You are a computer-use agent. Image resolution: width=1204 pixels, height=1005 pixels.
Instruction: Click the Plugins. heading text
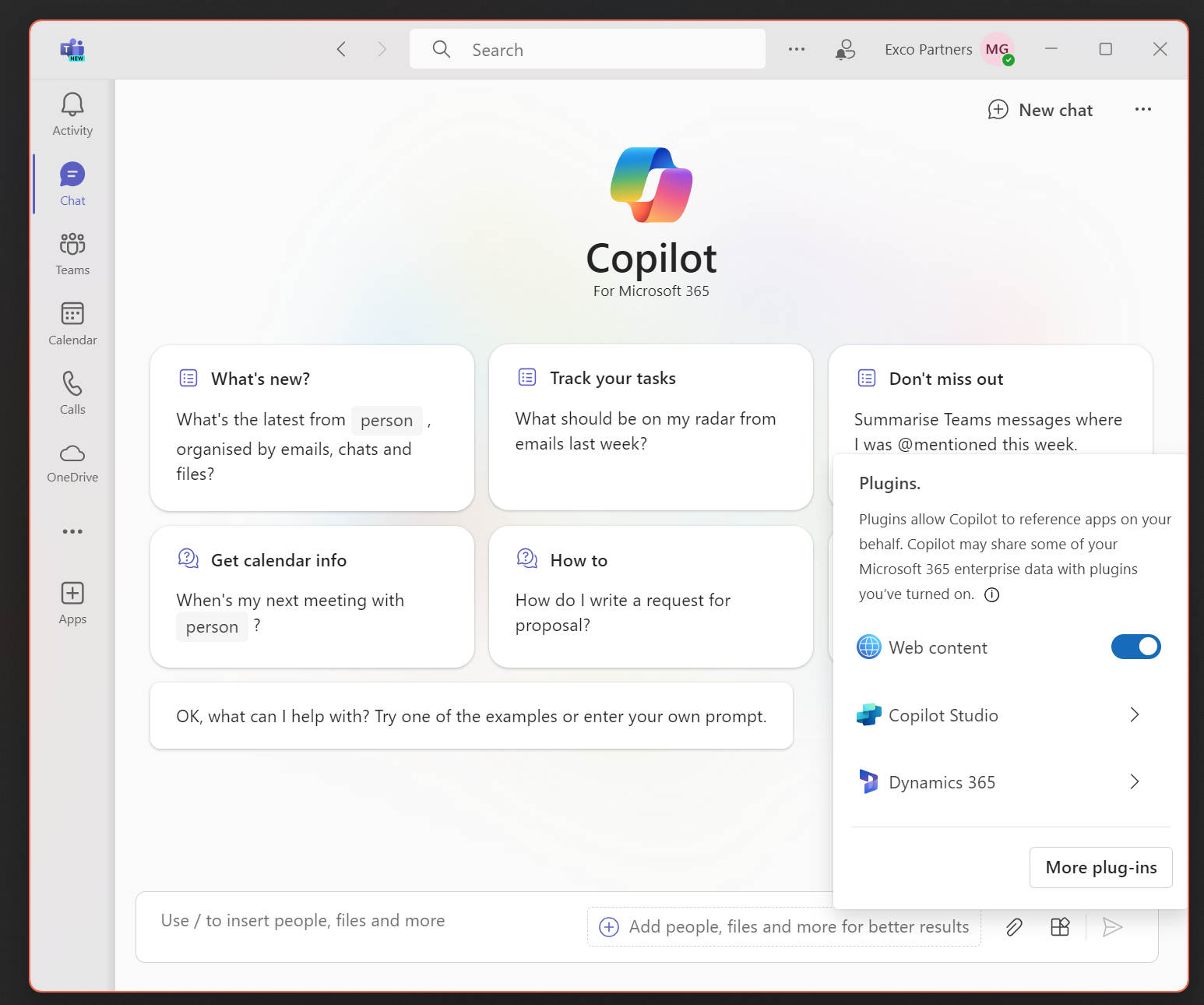tap(890, 483)
